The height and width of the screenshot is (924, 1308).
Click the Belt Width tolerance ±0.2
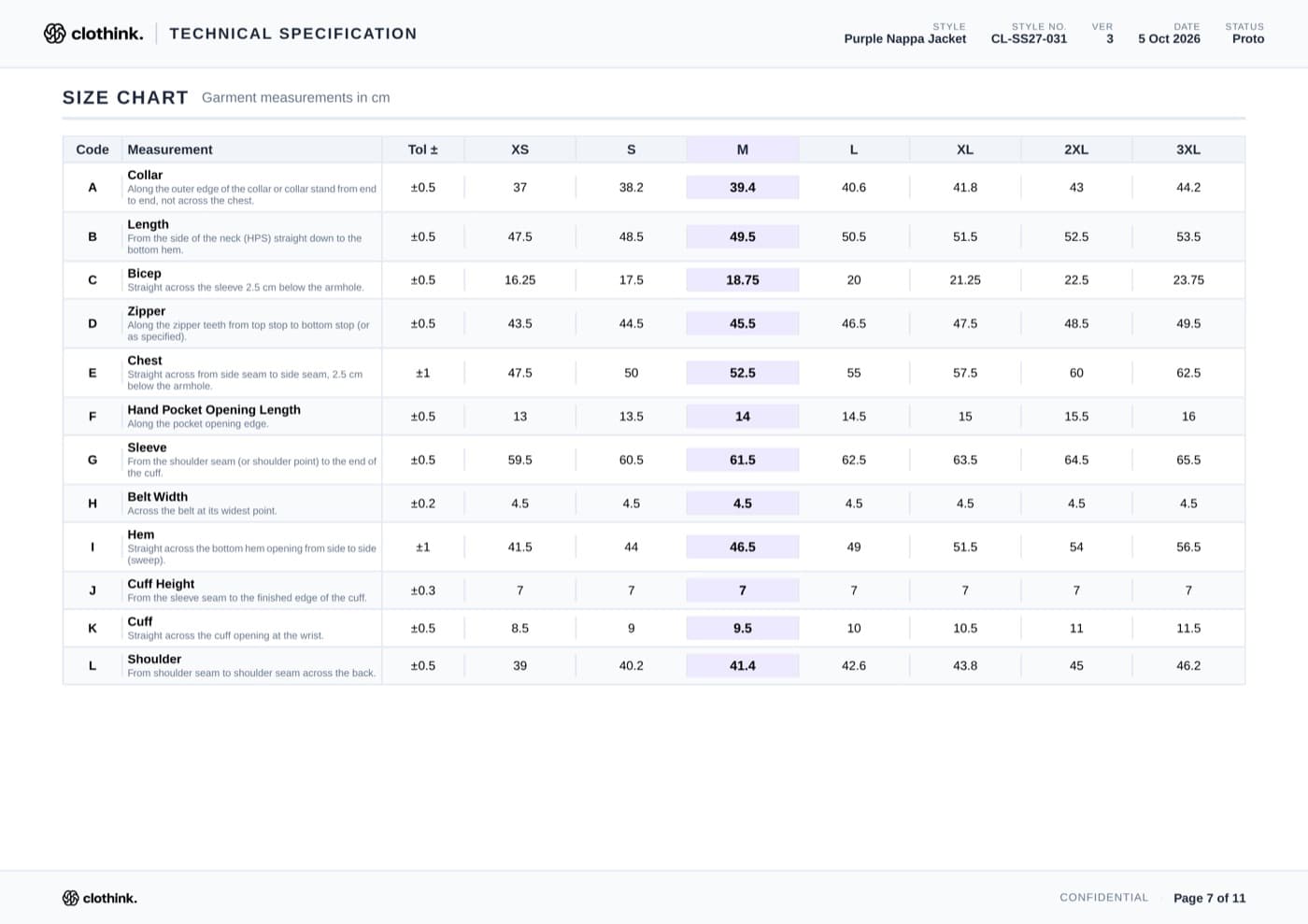(423, 504)
